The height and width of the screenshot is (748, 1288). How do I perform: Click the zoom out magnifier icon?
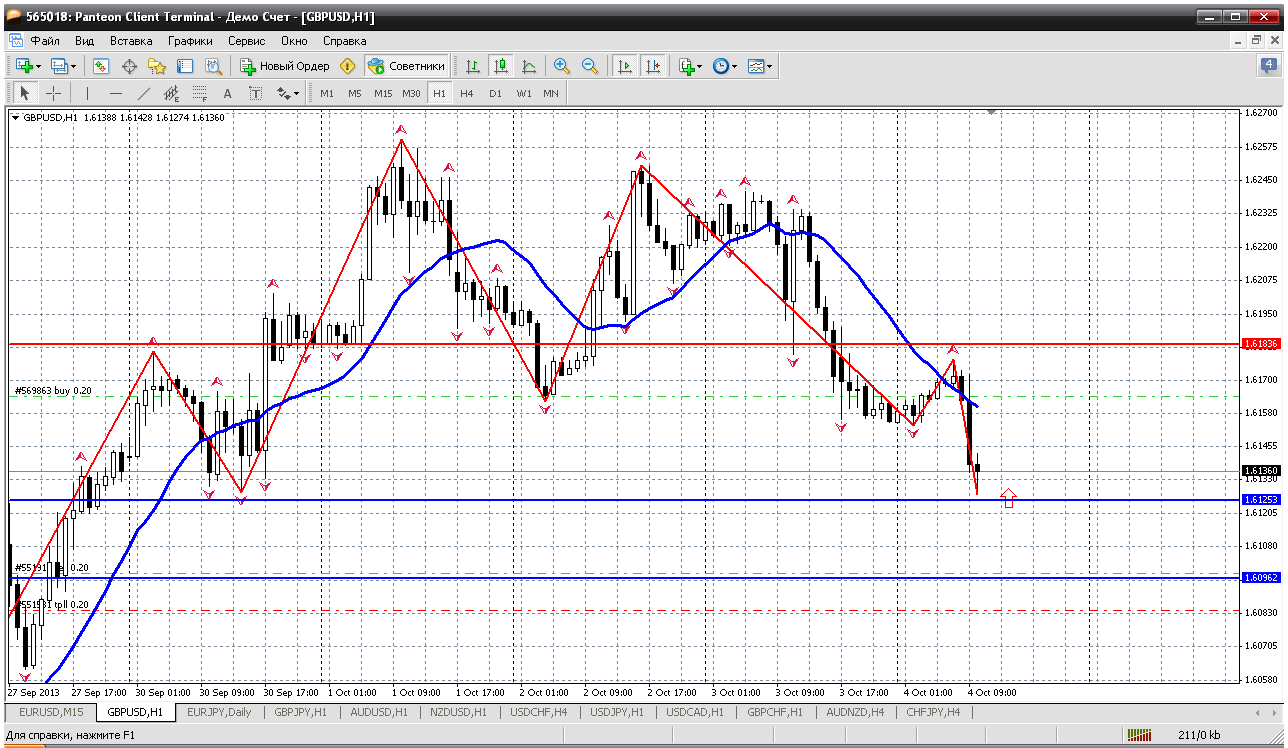(x=590, y=66)
